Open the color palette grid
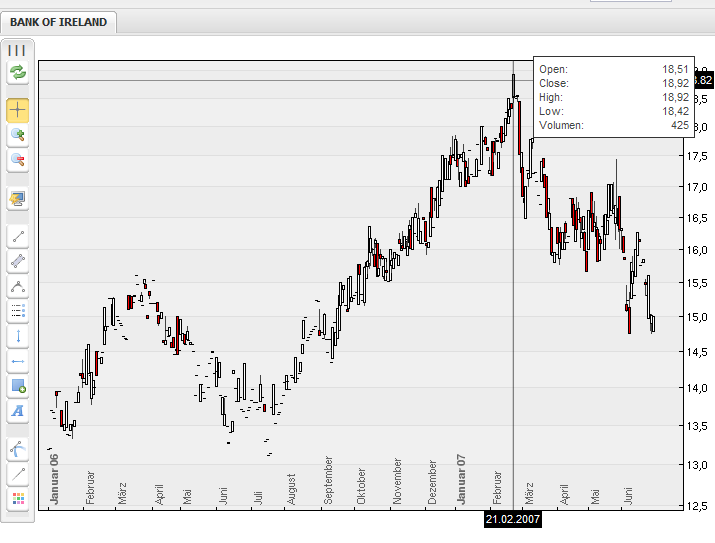Viewport: 715px width, 543px height. coord(18,499)
